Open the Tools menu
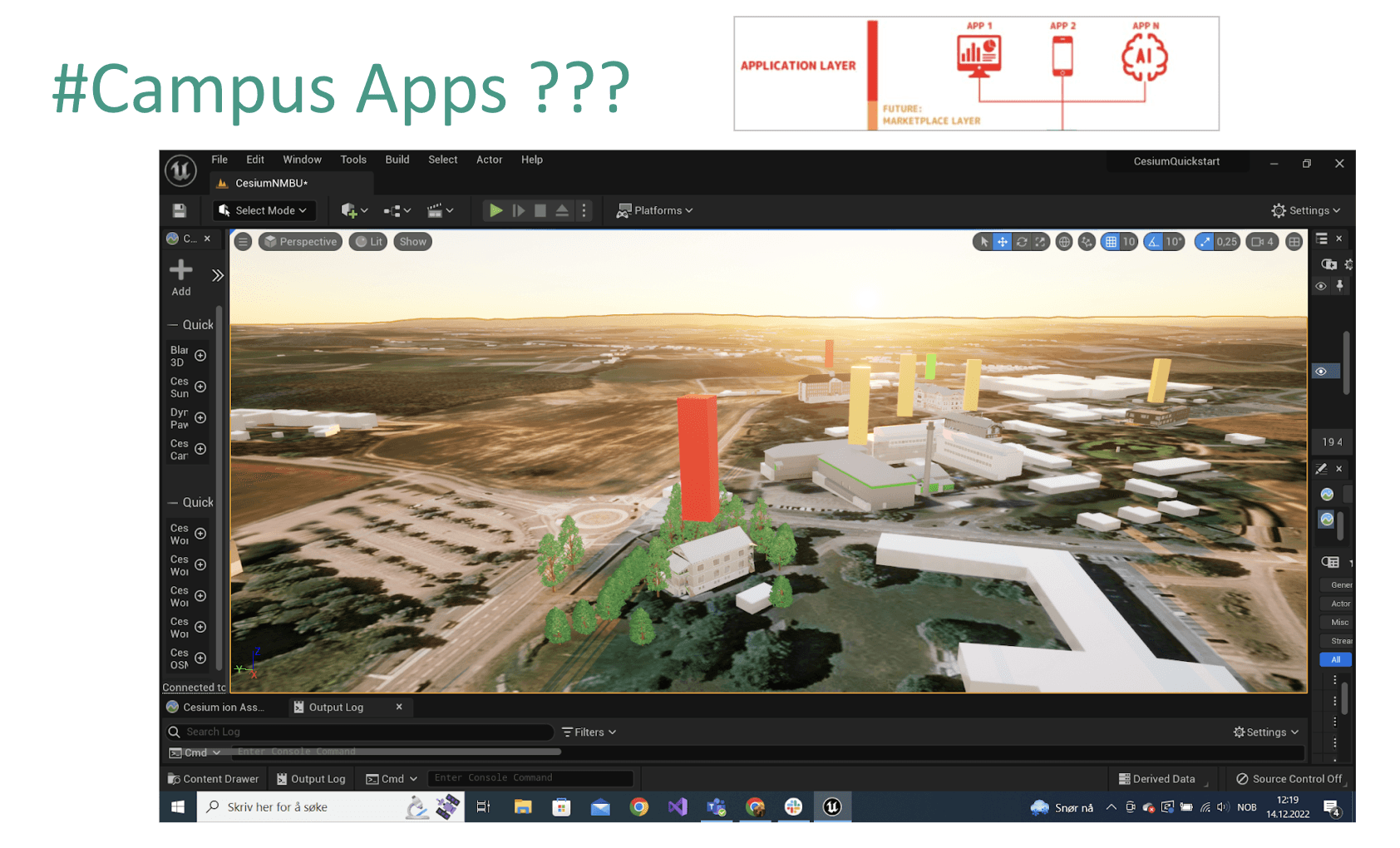Screen dimensions: 1400x848 point(353,160)
